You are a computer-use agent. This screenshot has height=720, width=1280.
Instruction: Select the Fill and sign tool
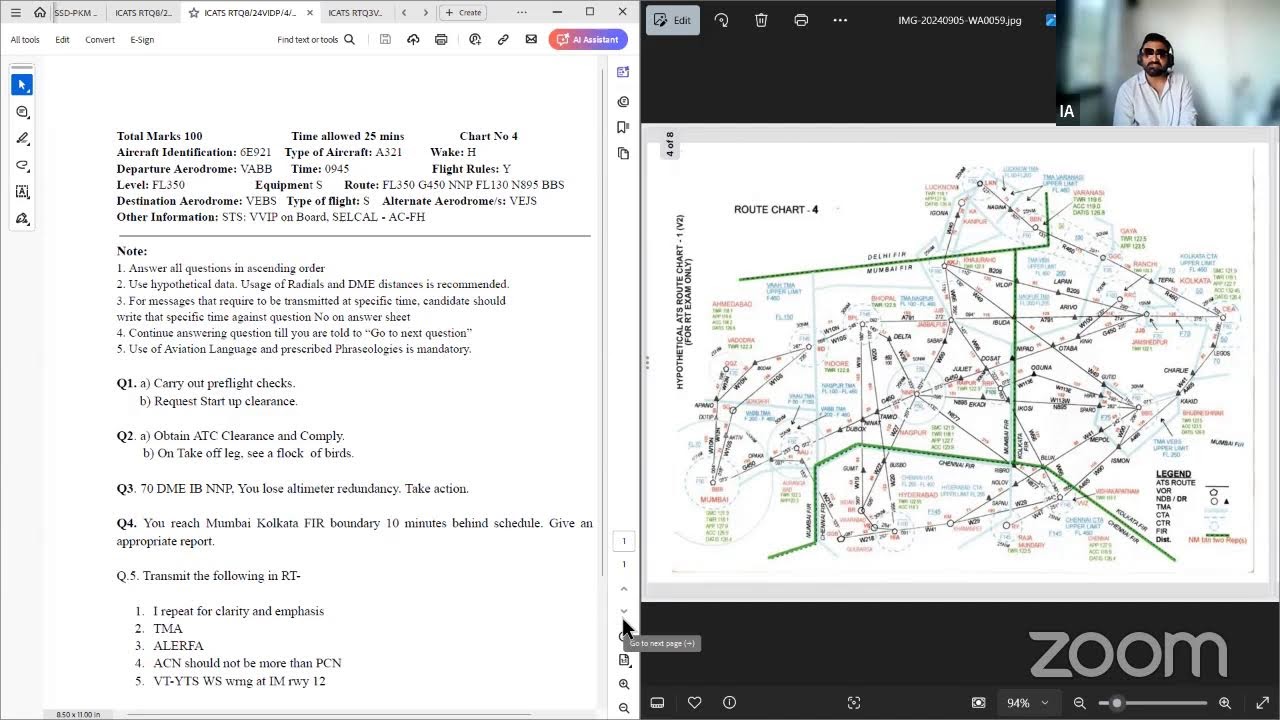click(x=22, y=218)
